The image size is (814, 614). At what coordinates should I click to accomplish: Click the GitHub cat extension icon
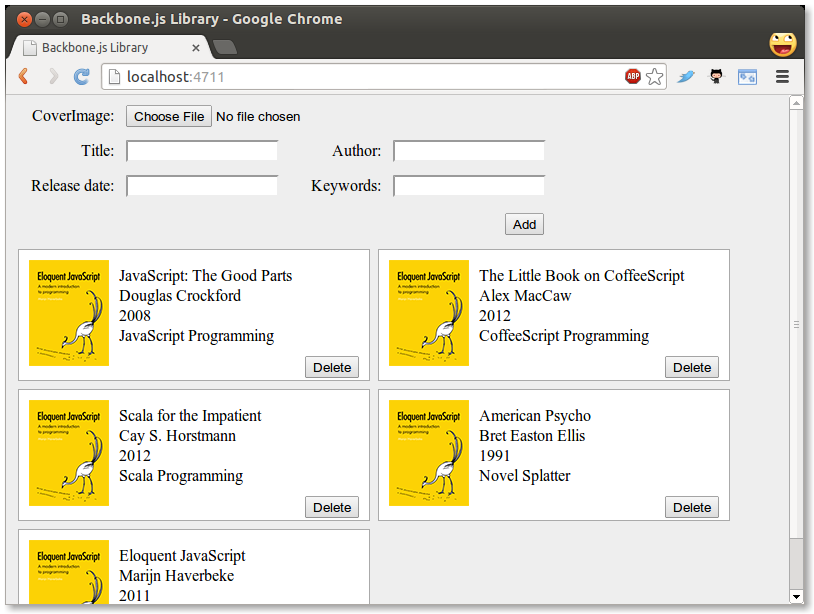(716, 77)
